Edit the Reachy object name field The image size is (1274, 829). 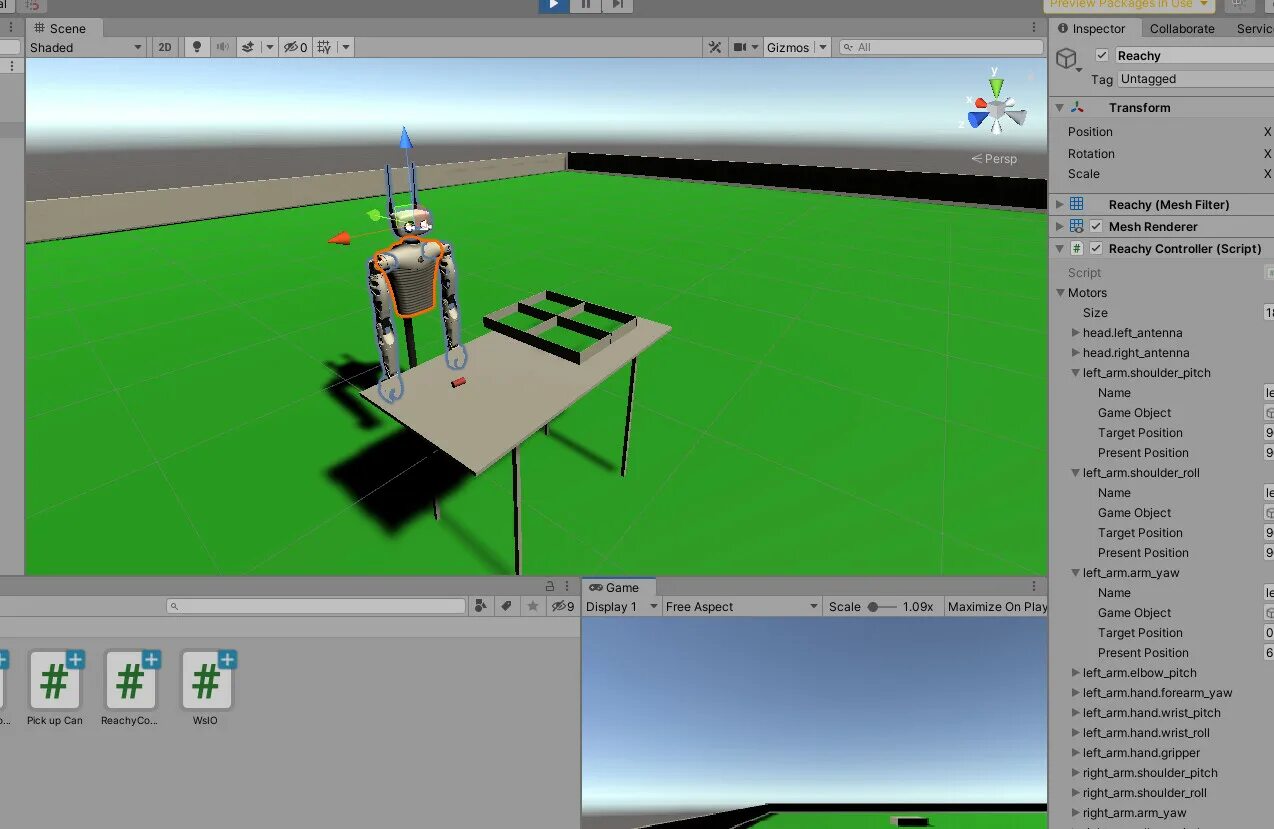(x=1194, y=56)
